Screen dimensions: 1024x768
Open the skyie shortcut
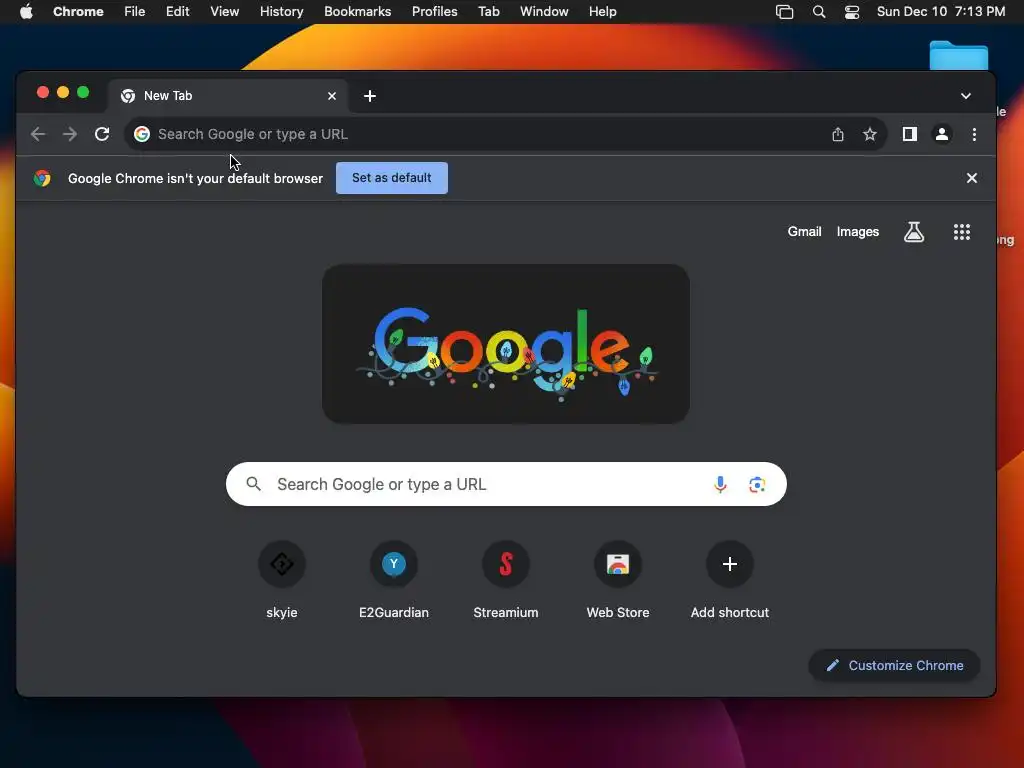point(282,580)
